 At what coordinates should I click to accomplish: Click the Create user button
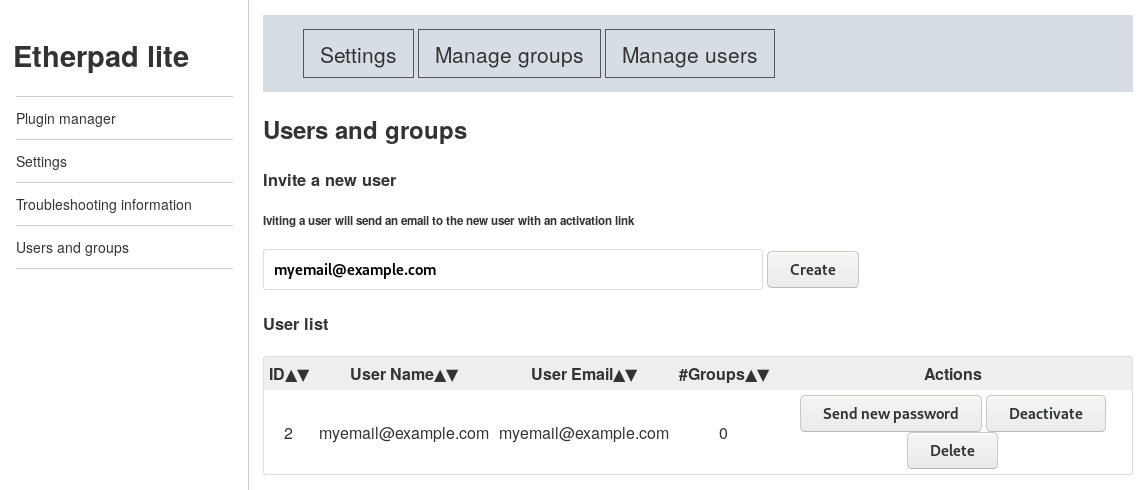tap(813, 269)
